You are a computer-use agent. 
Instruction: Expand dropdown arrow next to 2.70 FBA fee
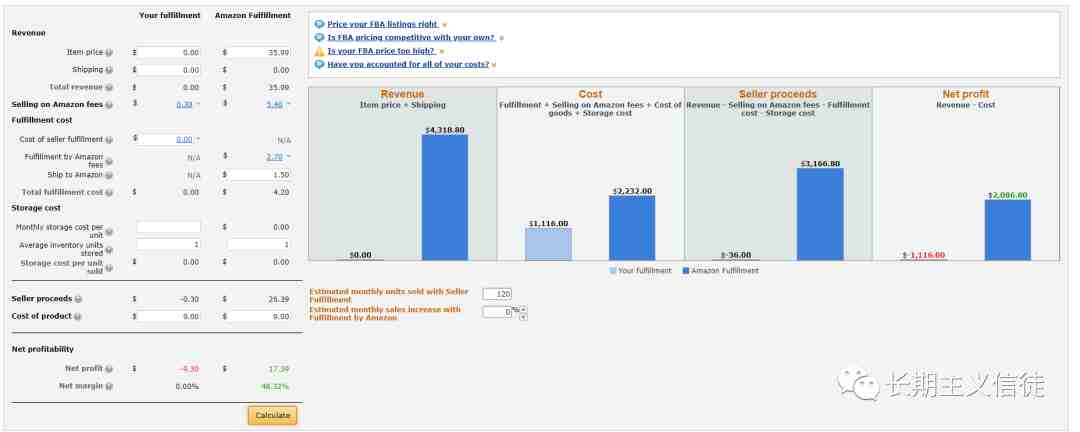[x=288, y=157]
